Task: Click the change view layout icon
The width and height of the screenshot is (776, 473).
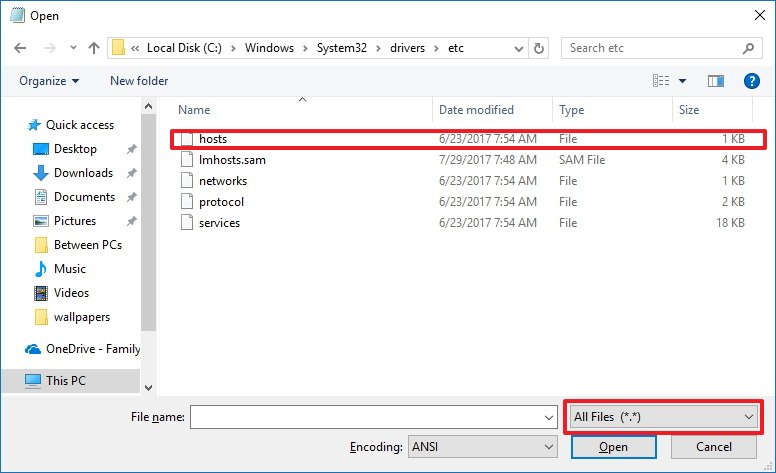Action: tap(662, 81)
